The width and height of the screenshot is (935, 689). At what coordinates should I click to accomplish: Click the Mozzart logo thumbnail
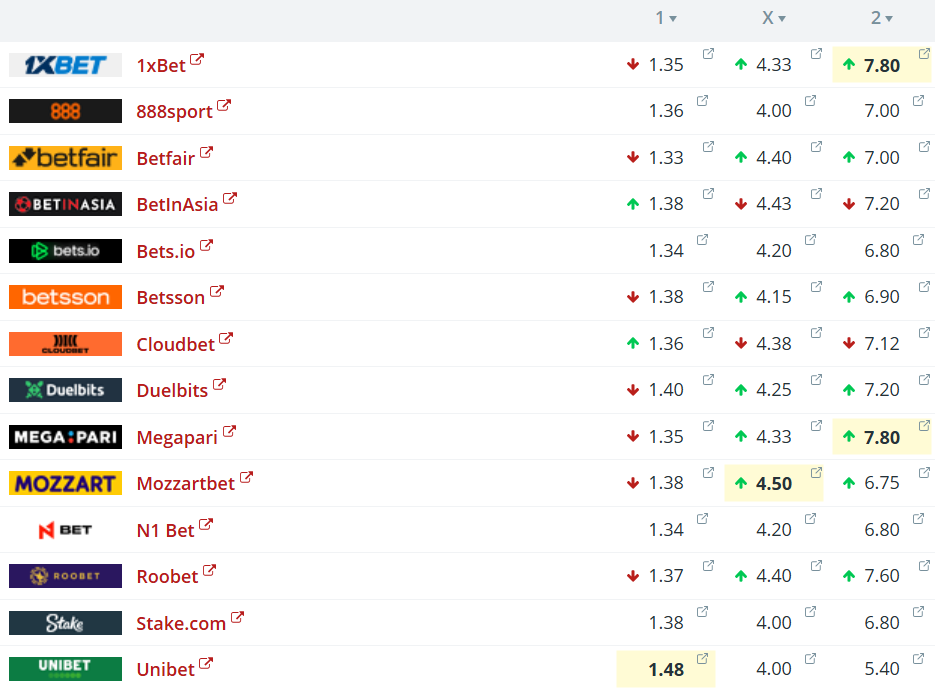[x=65, y=484]
